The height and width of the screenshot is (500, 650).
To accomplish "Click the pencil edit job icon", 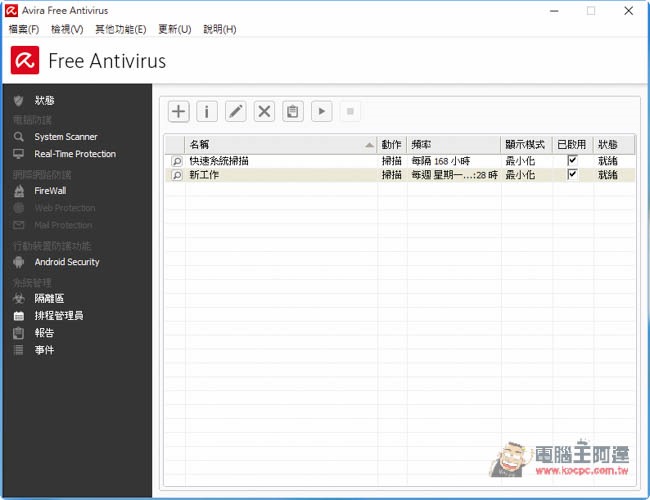I will click(235, 111).
